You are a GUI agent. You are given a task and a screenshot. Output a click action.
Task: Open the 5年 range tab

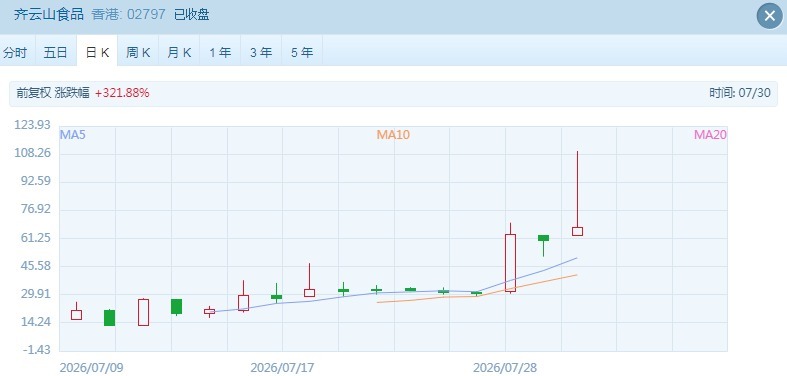[x=302, y=52]
